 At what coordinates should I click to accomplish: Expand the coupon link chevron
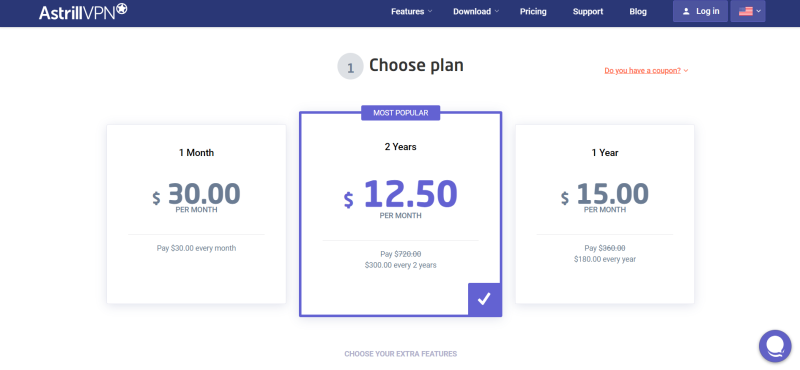[686, 71]
